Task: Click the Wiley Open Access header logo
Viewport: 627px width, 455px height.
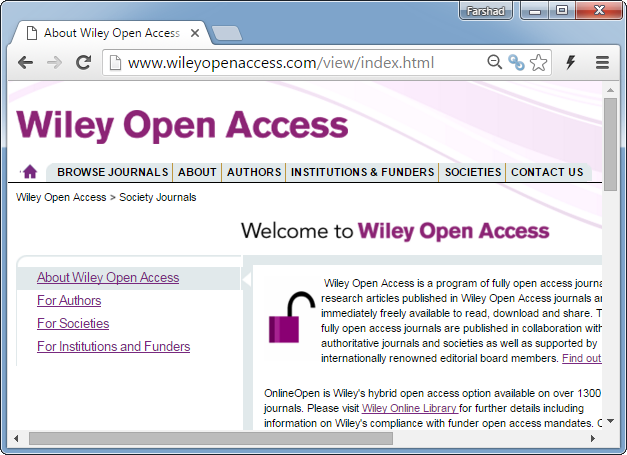Action: tap(182, 125)
